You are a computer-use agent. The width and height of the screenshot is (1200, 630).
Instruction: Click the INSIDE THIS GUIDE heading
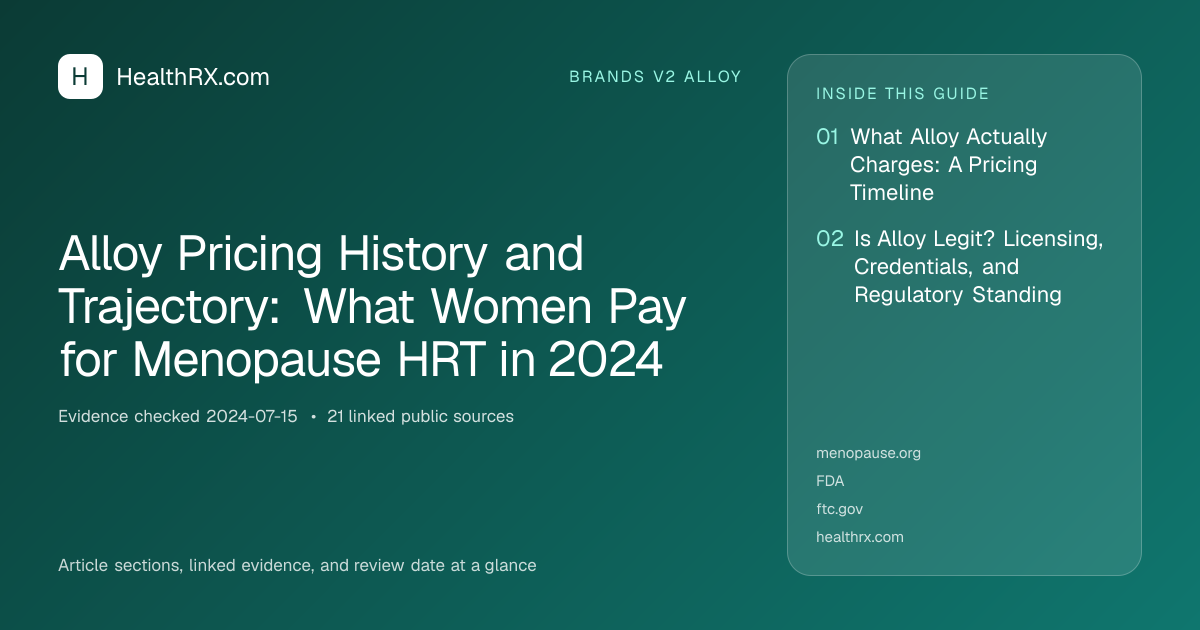coord(903,94)
